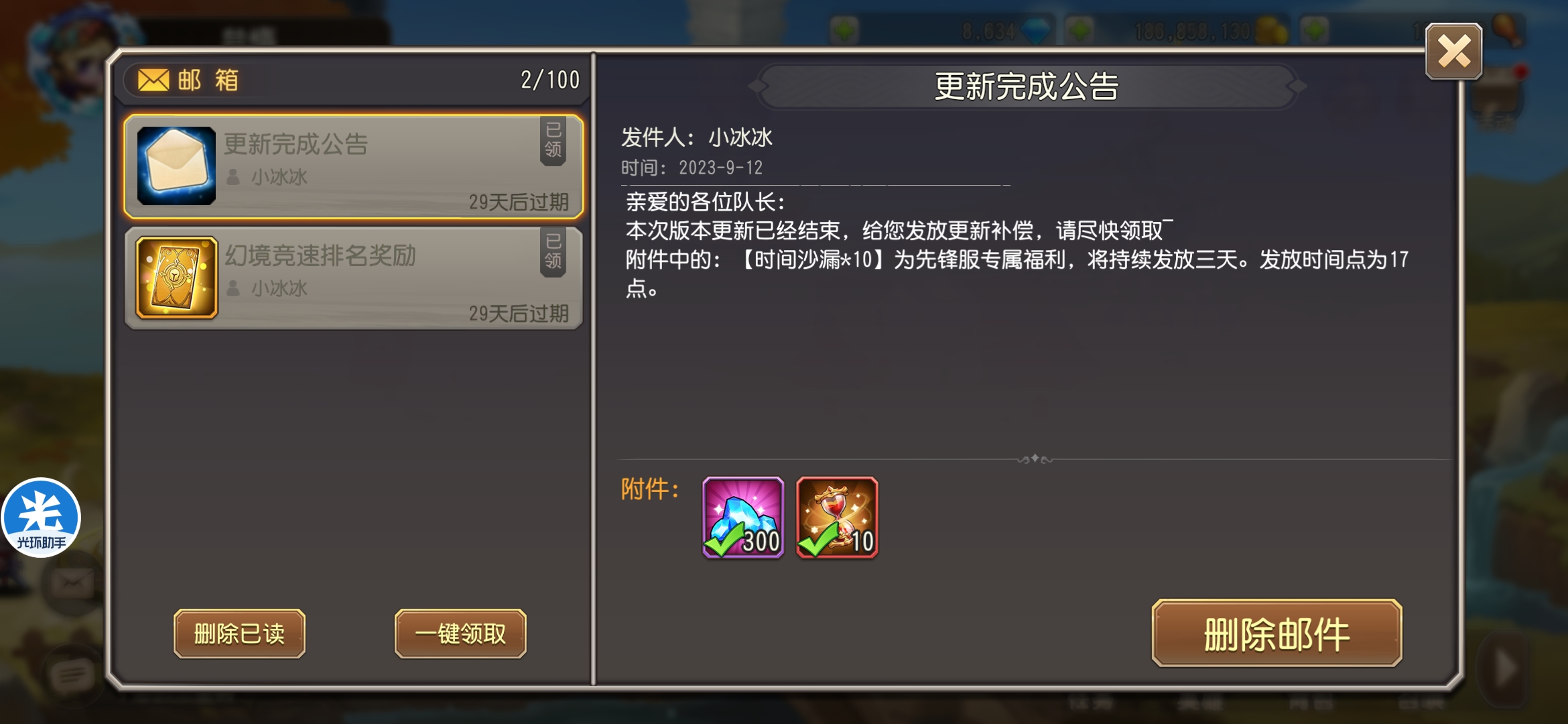Click the envelope icon of 更新完成公告 mail
This screenshot has width=1568, height=724.
pos(176,166)
